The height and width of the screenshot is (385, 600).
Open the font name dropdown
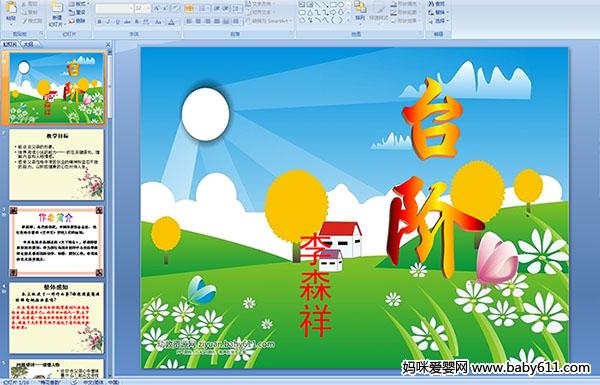click(x=131, y=8)
